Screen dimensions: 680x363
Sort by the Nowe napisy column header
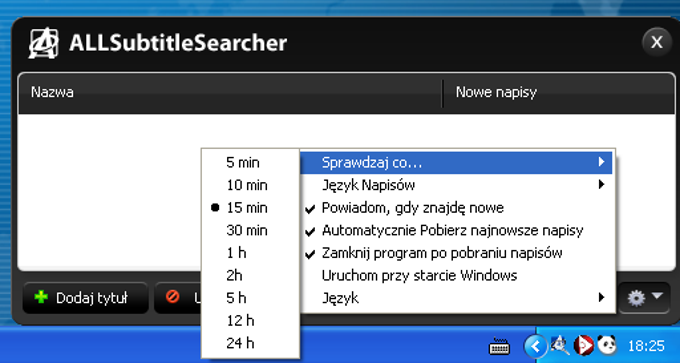click(559, 92)
